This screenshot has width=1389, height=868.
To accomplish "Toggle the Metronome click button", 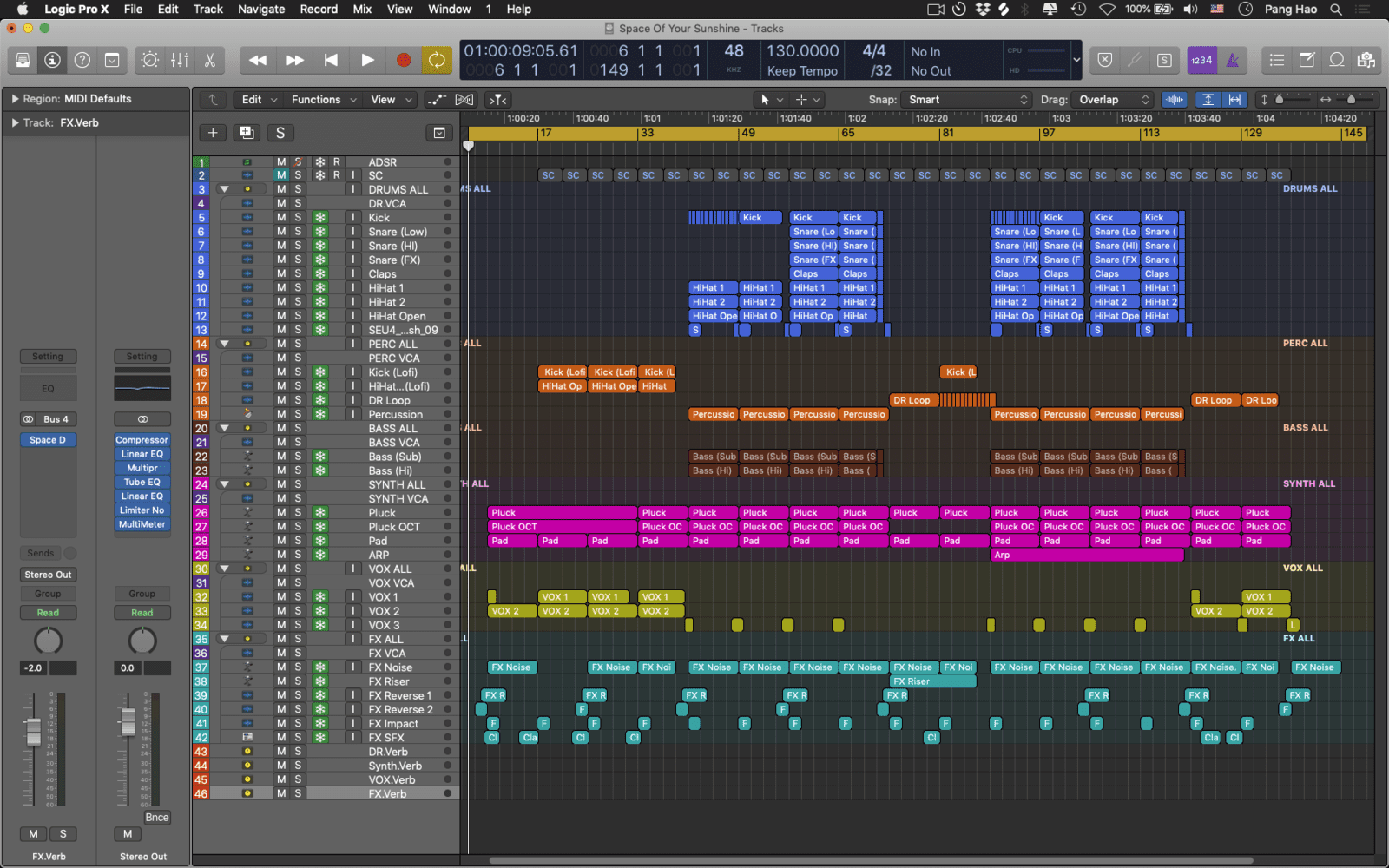I will click(x=1232, y=60).
